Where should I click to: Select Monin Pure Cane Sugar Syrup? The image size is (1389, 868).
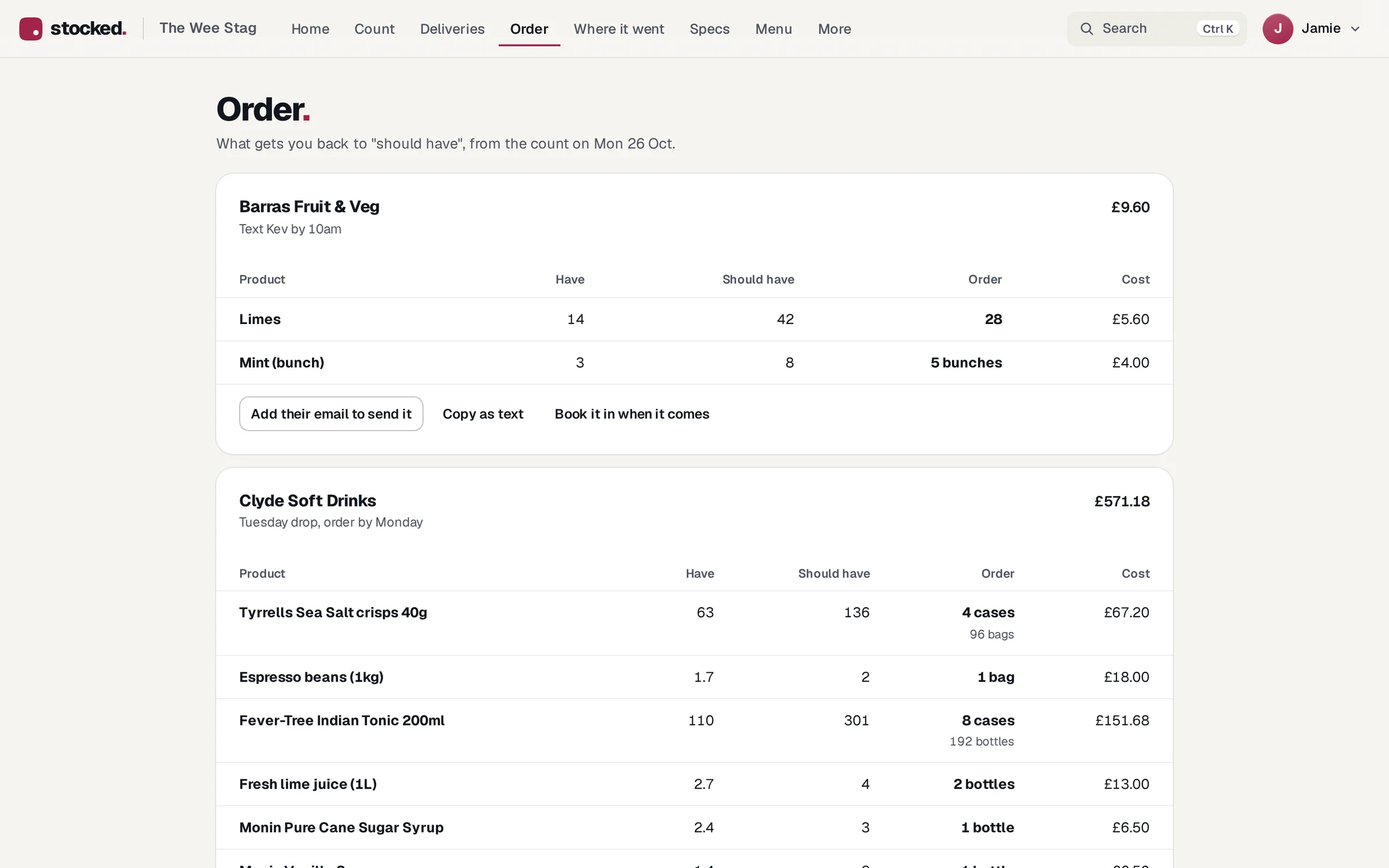click(x=341, y=827)
